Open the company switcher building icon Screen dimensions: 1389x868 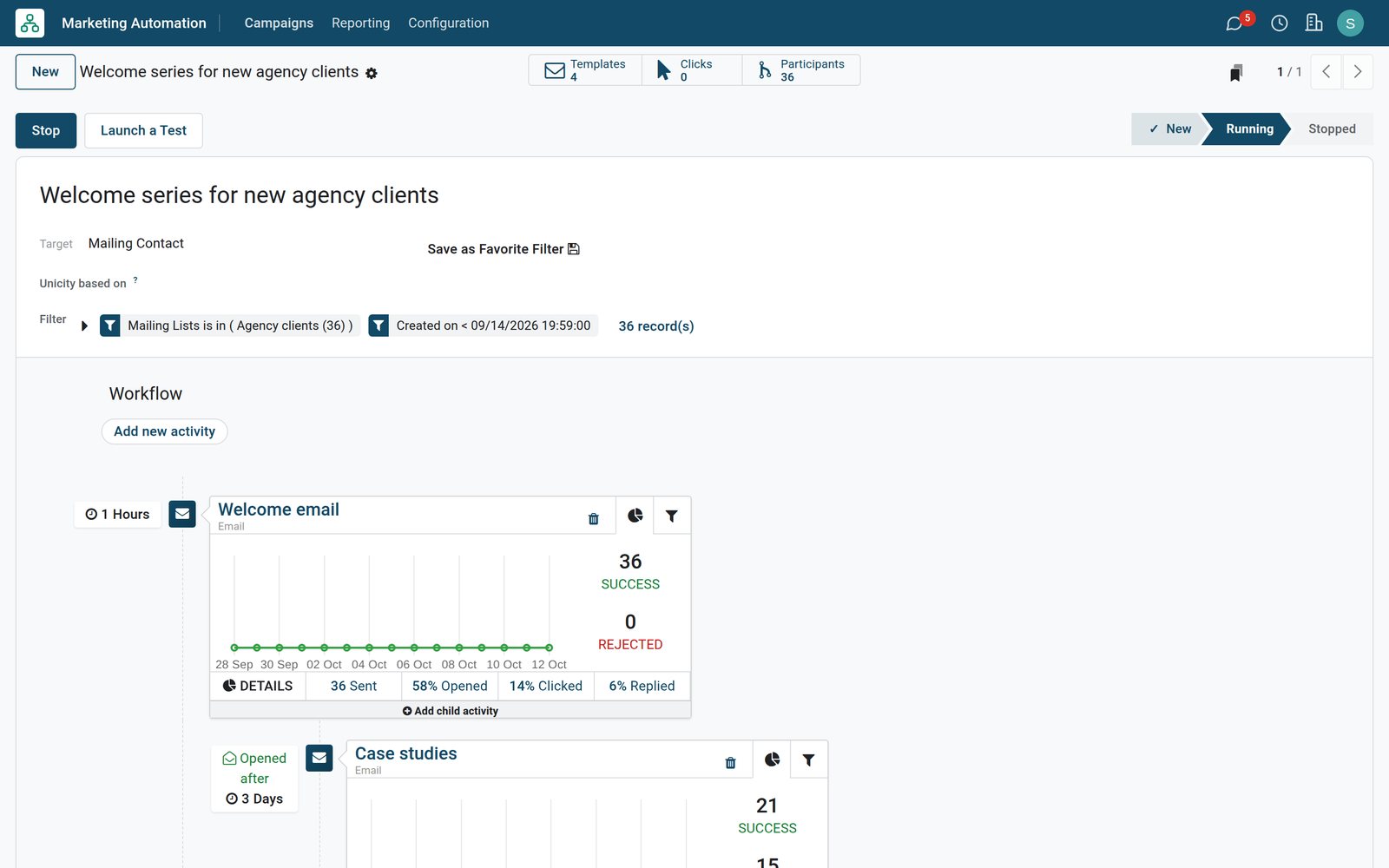pyautogui.click(x=1314, y=23)
